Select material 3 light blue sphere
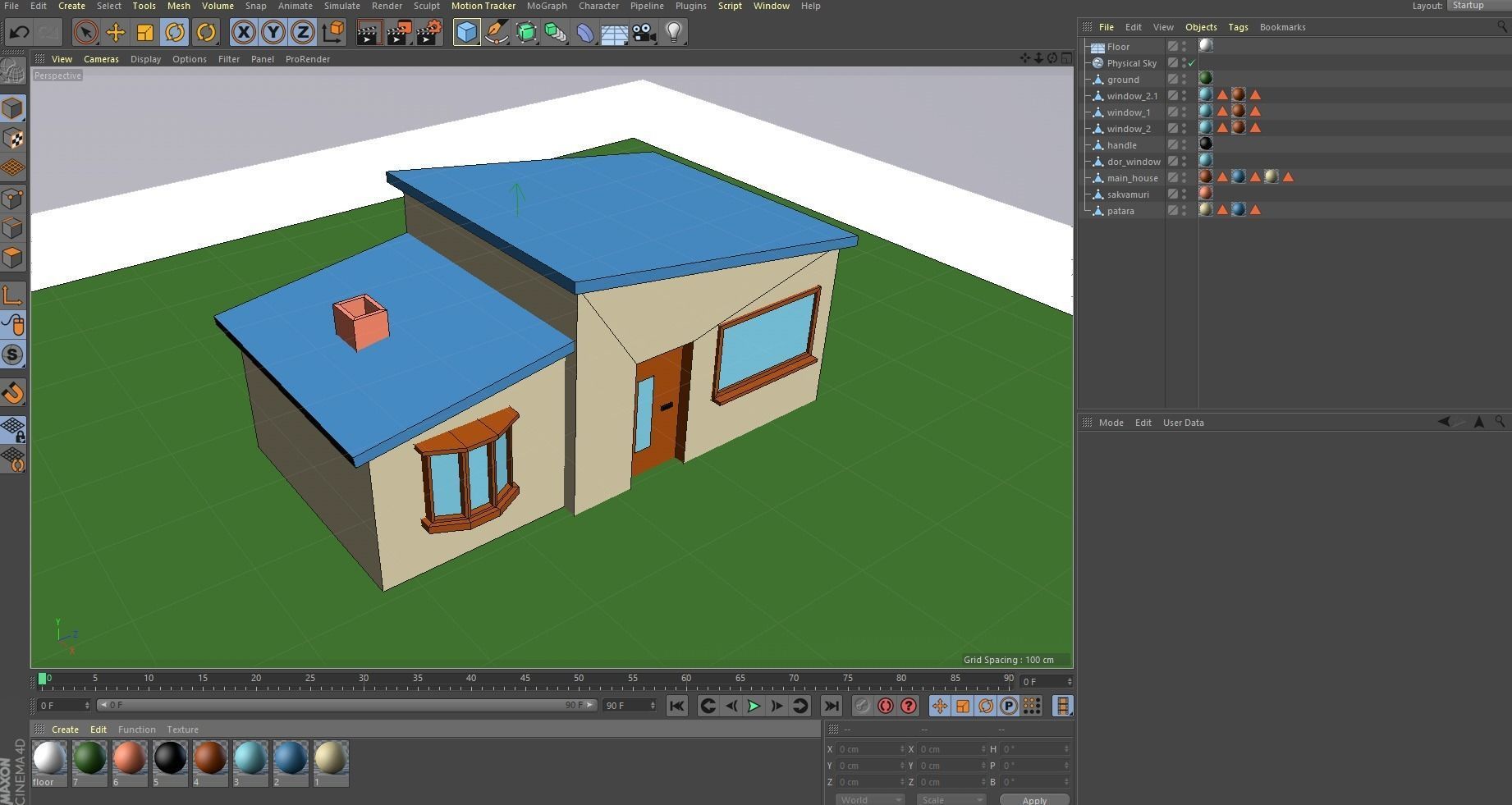The image size is (1512, 805). click(250, 758)
